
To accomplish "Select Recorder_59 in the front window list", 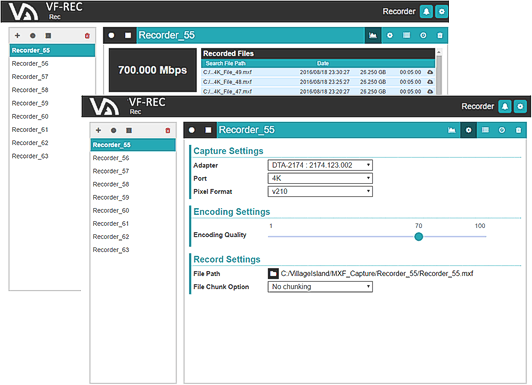I will [x=133, y=197].
